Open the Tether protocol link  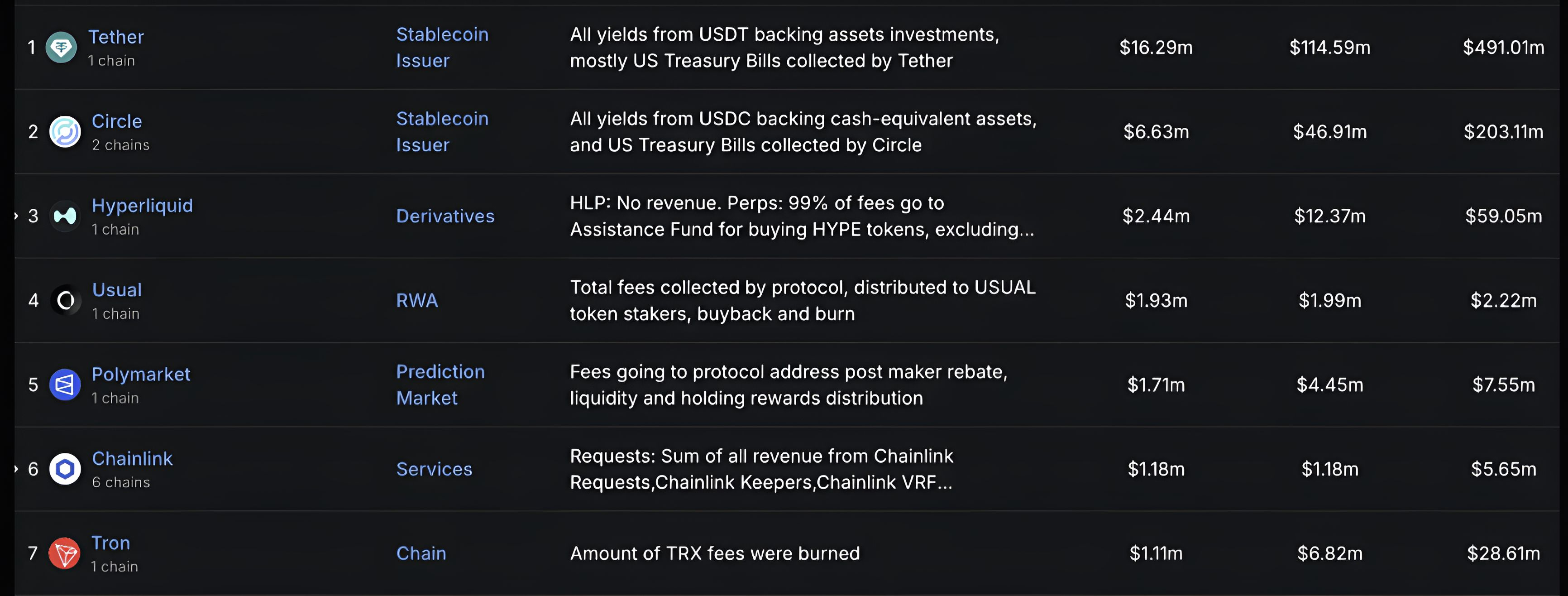[116, 37]
